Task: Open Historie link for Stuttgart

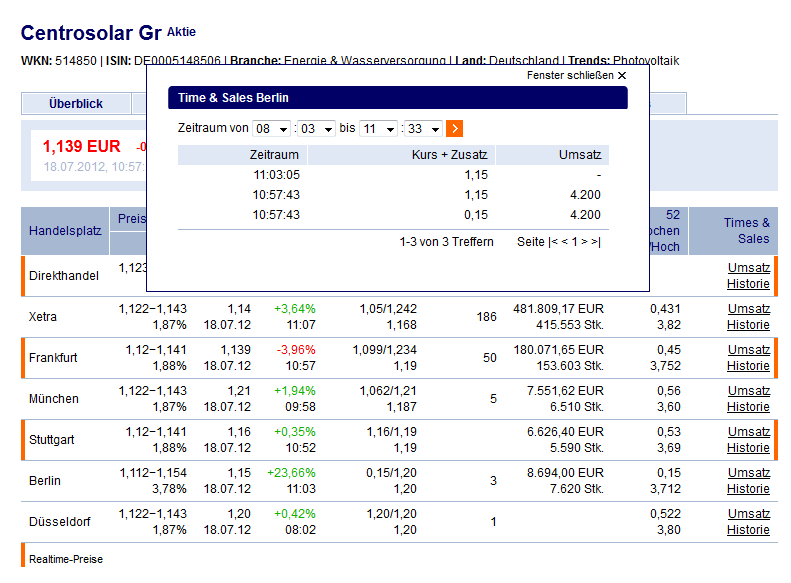Action: coord(748,447)
